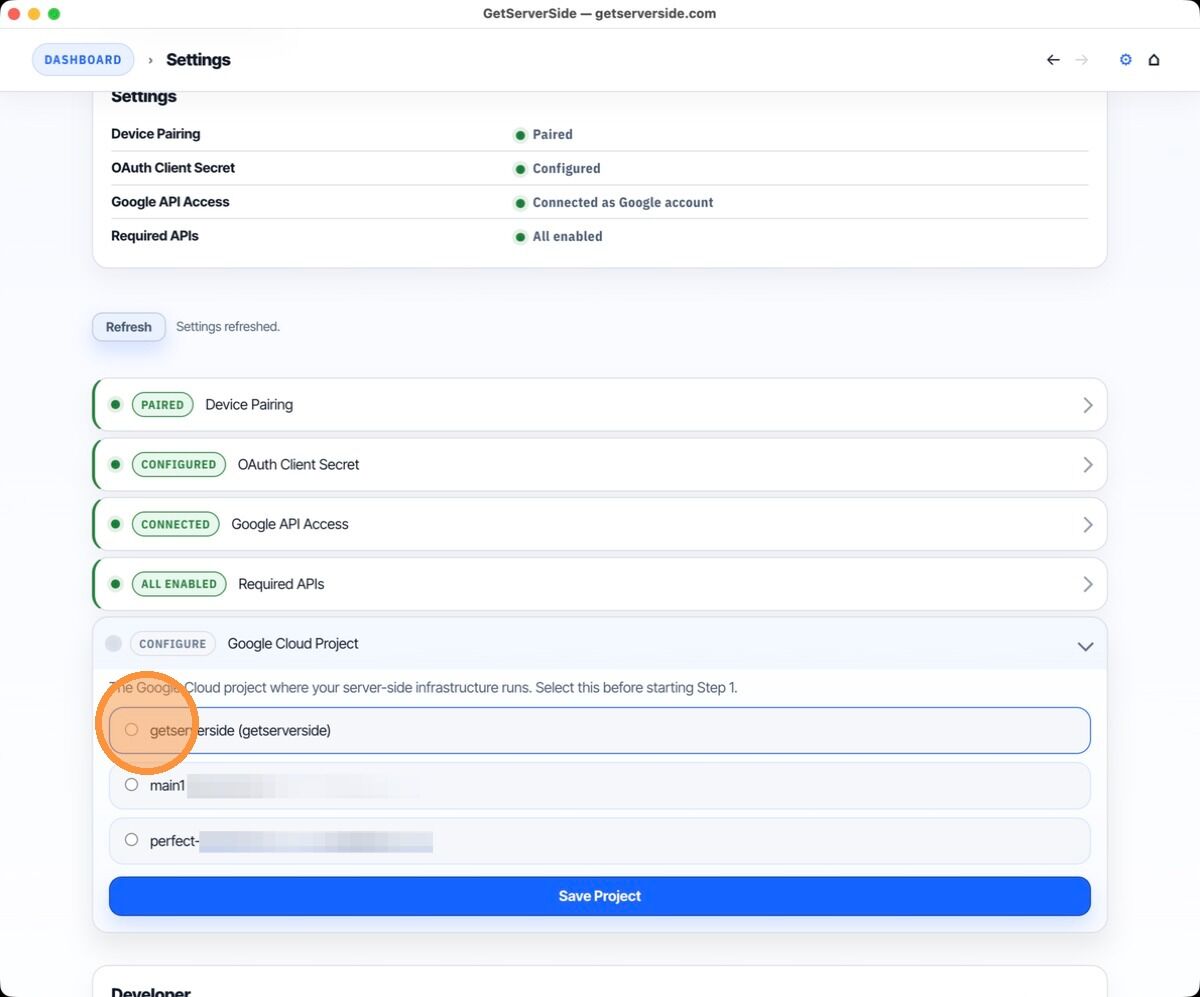Click the green dot on Device Pairing row
The height and width of the screenshot is (997, 1200).
pyautogui.click(x=115, y=405)
